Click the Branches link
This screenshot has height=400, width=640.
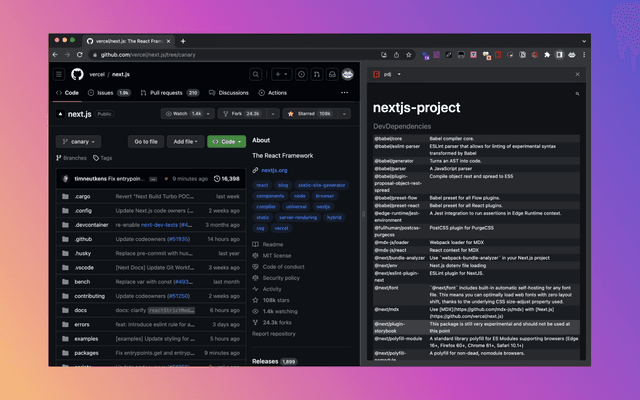coord(71,158)
